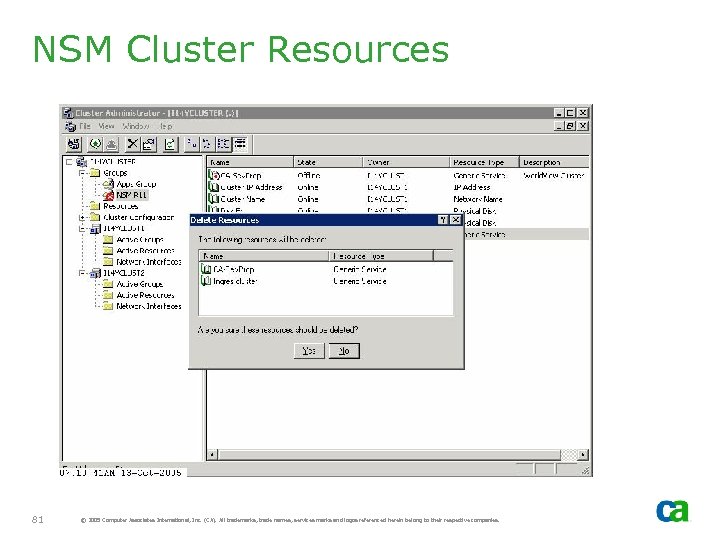
Task: Click left arrow of horizontal scrollbar
Action: click(212, 455)
